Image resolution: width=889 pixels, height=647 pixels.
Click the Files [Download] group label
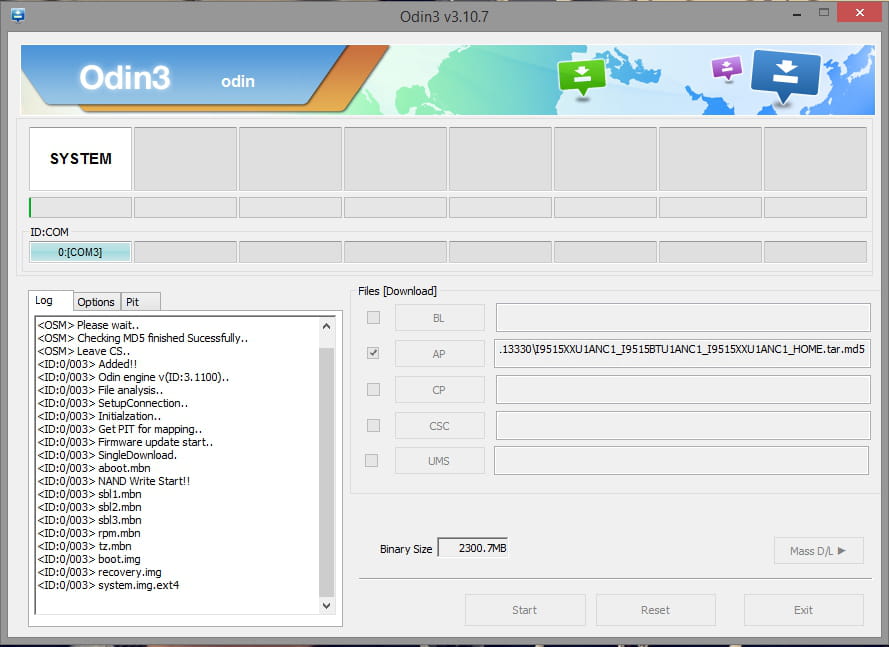(397, 291)
